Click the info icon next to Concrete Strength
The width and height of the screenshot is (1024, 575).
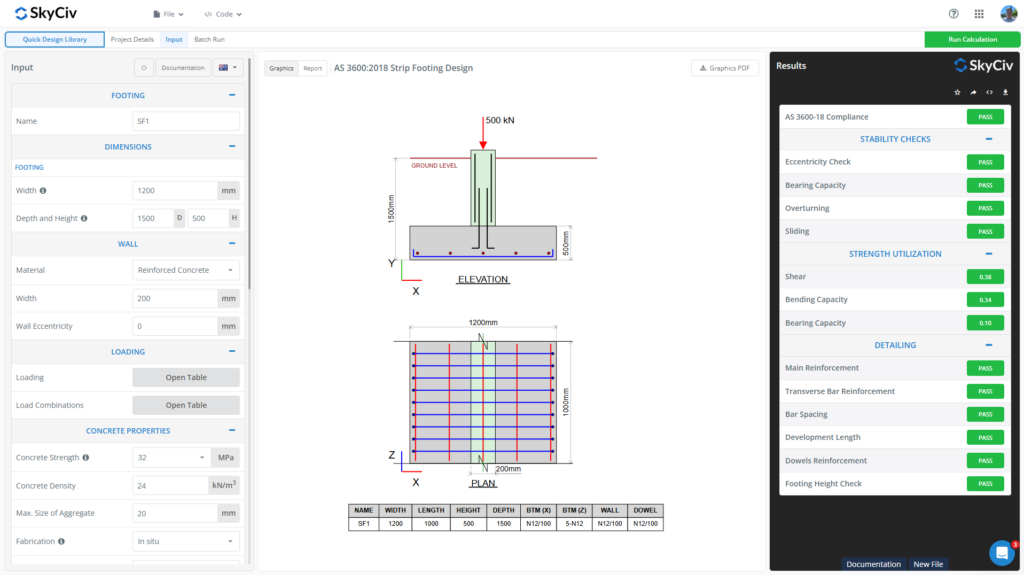[x=86, y=457]
